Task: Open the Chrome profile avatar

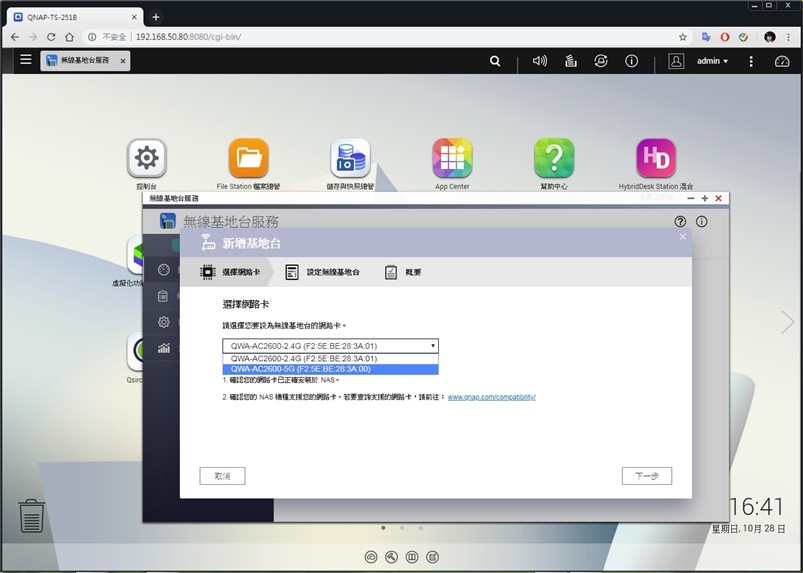Action: (770, 37)
